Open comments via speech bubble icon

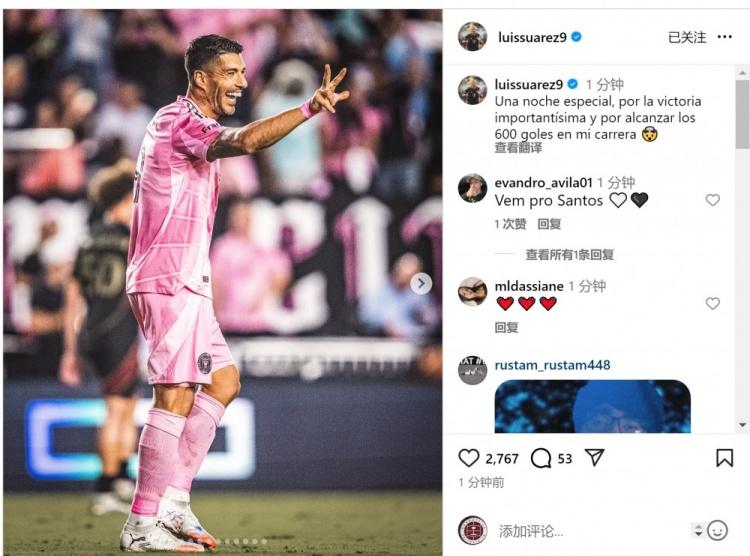540,458
